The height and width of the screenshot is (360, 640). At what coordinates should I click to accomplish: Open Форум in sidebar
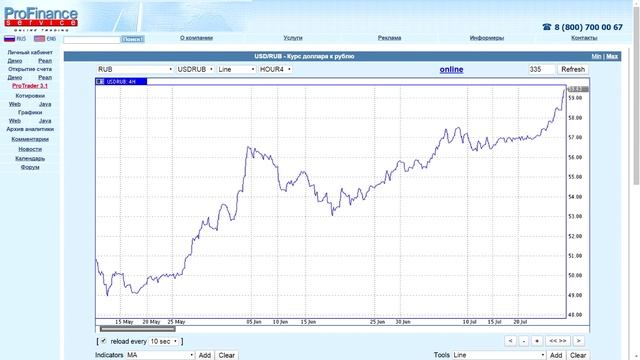(30, 167)
